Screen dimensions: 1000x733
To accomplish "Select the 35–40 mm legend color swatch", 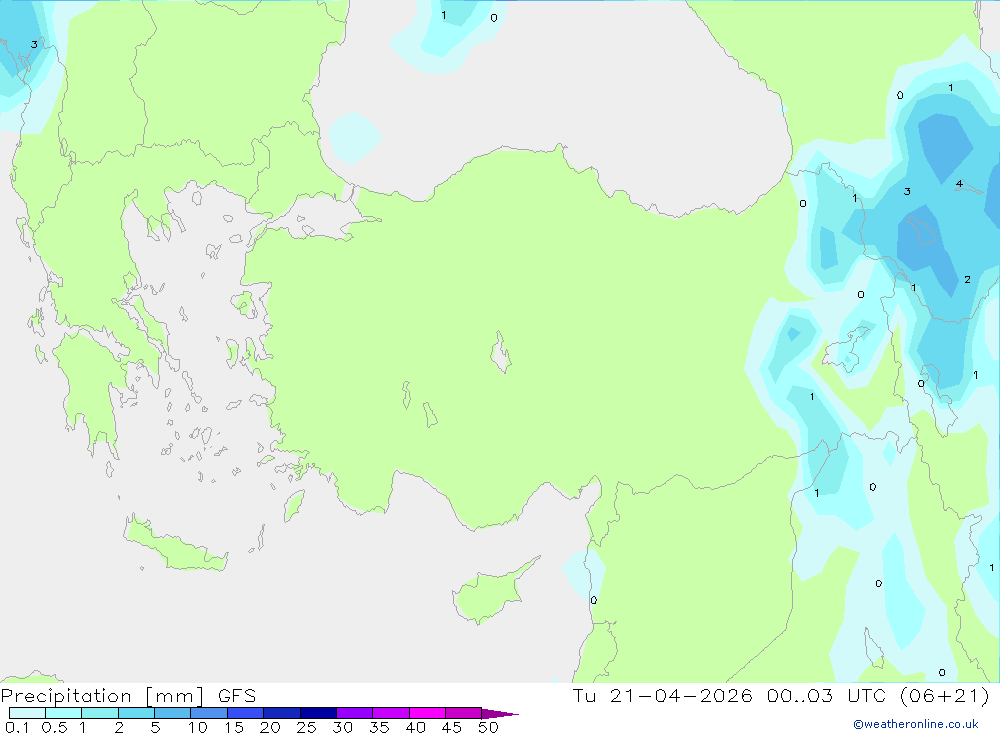I will click(x=391, y=713).
